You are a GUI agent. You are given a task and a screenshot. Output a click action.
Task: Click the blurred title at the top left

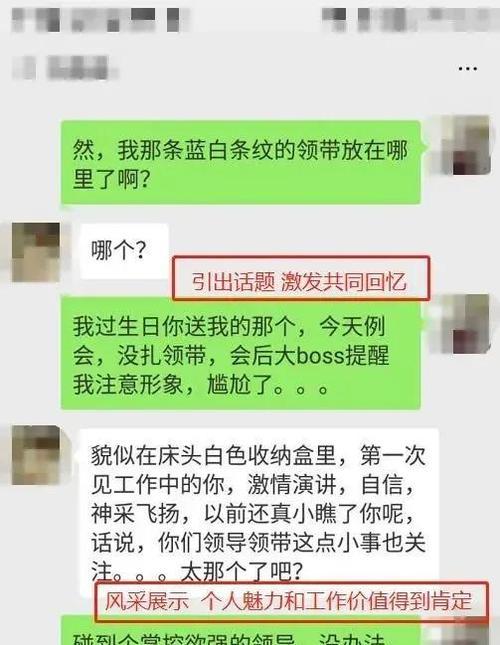point(99,19)
